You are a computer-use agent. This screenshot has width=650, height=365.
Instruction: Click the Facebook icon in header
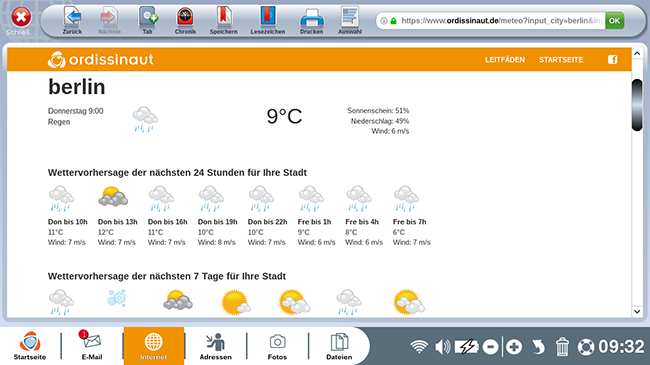pos(612,60)
